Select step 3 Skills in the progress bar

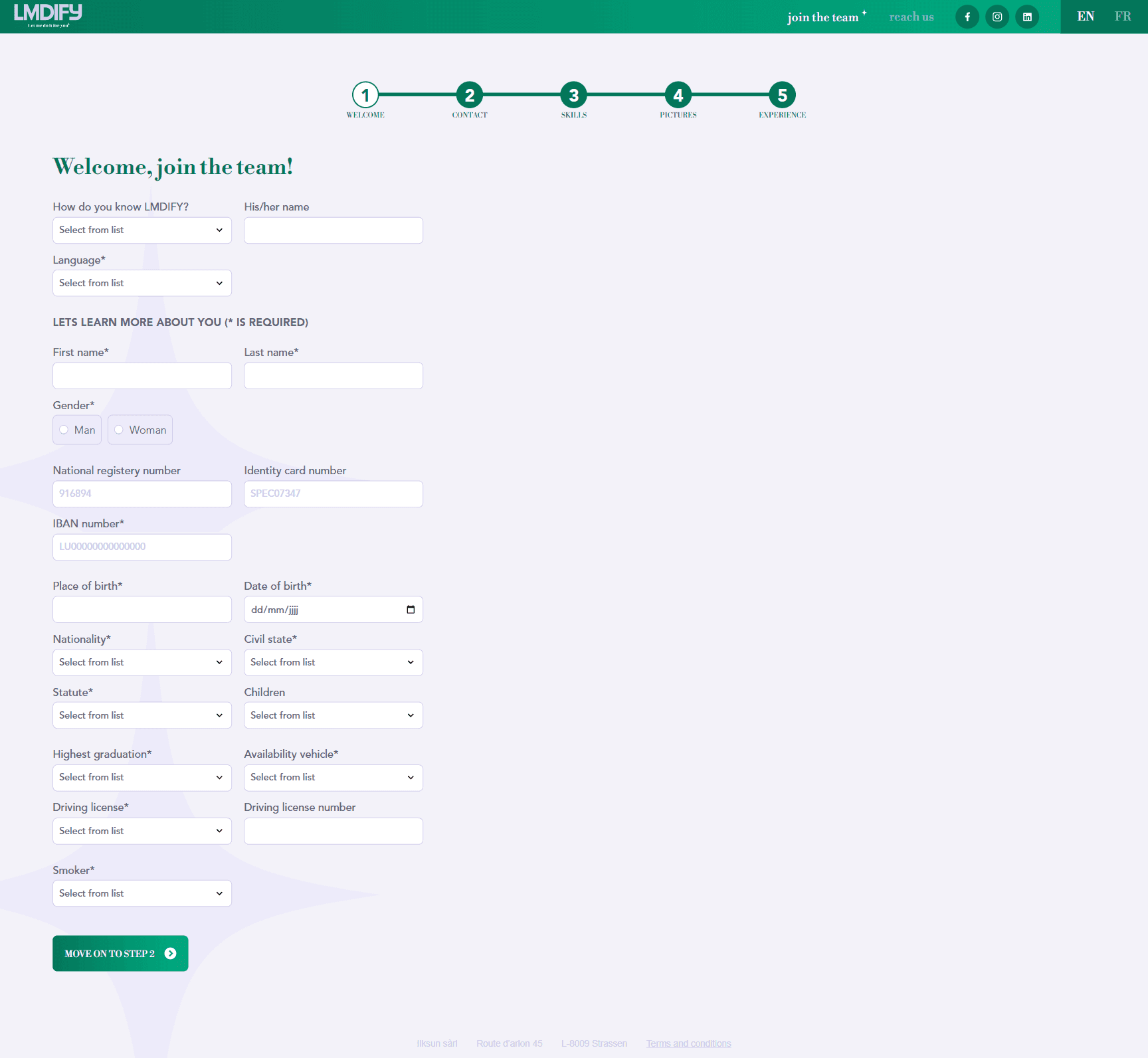point(573,95)
